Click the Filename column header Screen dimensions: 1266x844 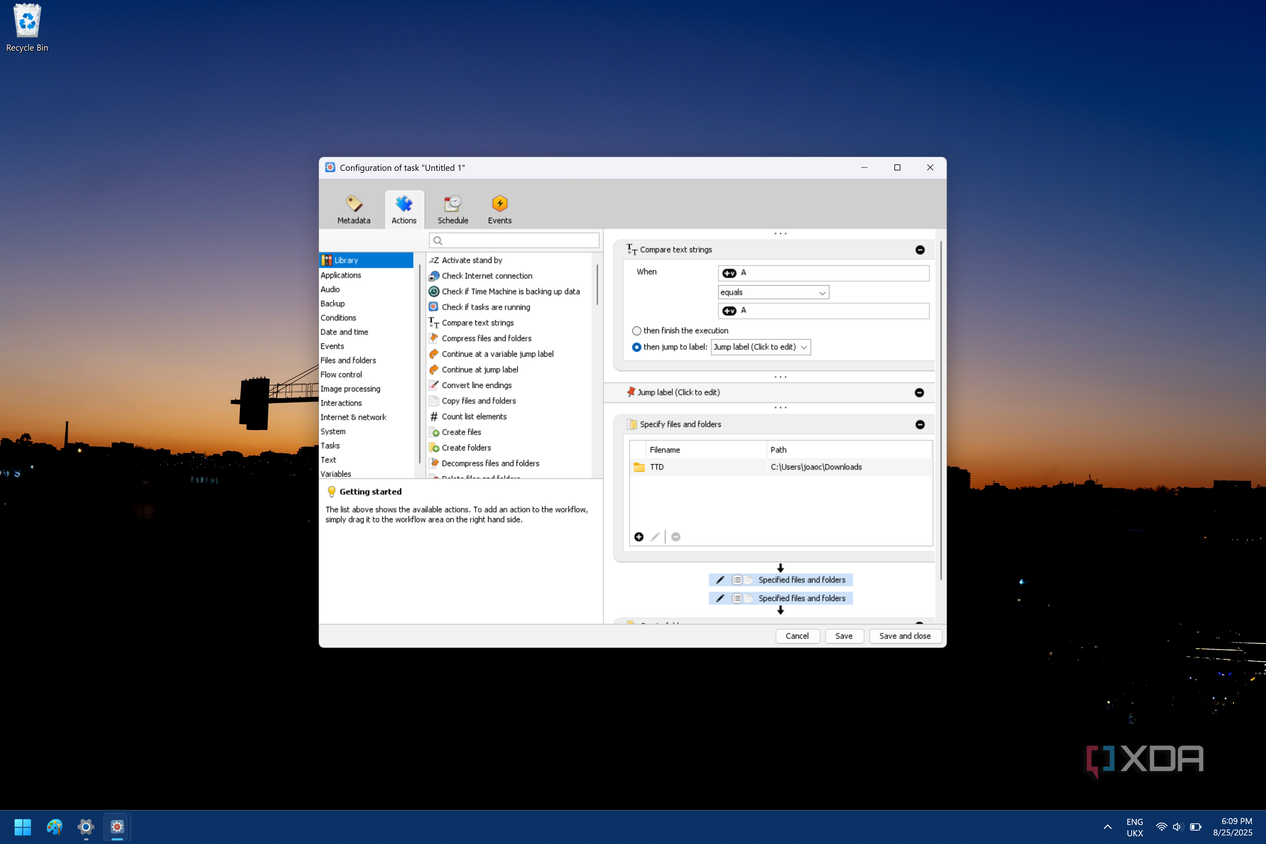[x=706, y=450]
